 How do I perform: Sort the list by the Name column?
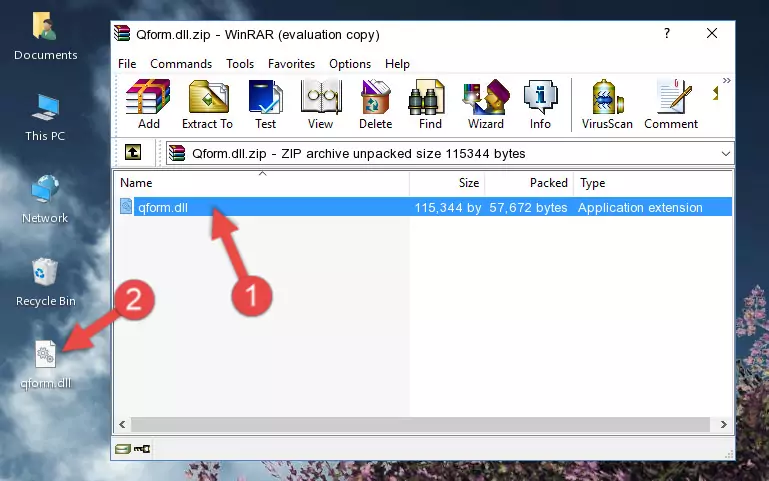tap(262, 183)
